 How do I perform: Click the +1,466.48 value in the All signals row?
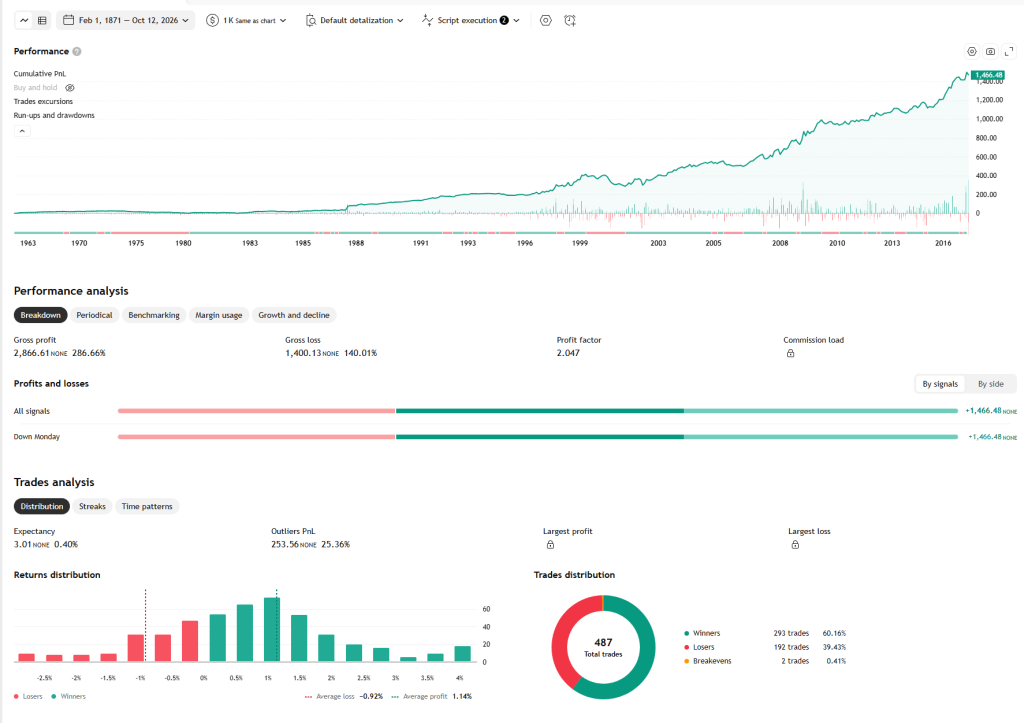pos(991,411)
